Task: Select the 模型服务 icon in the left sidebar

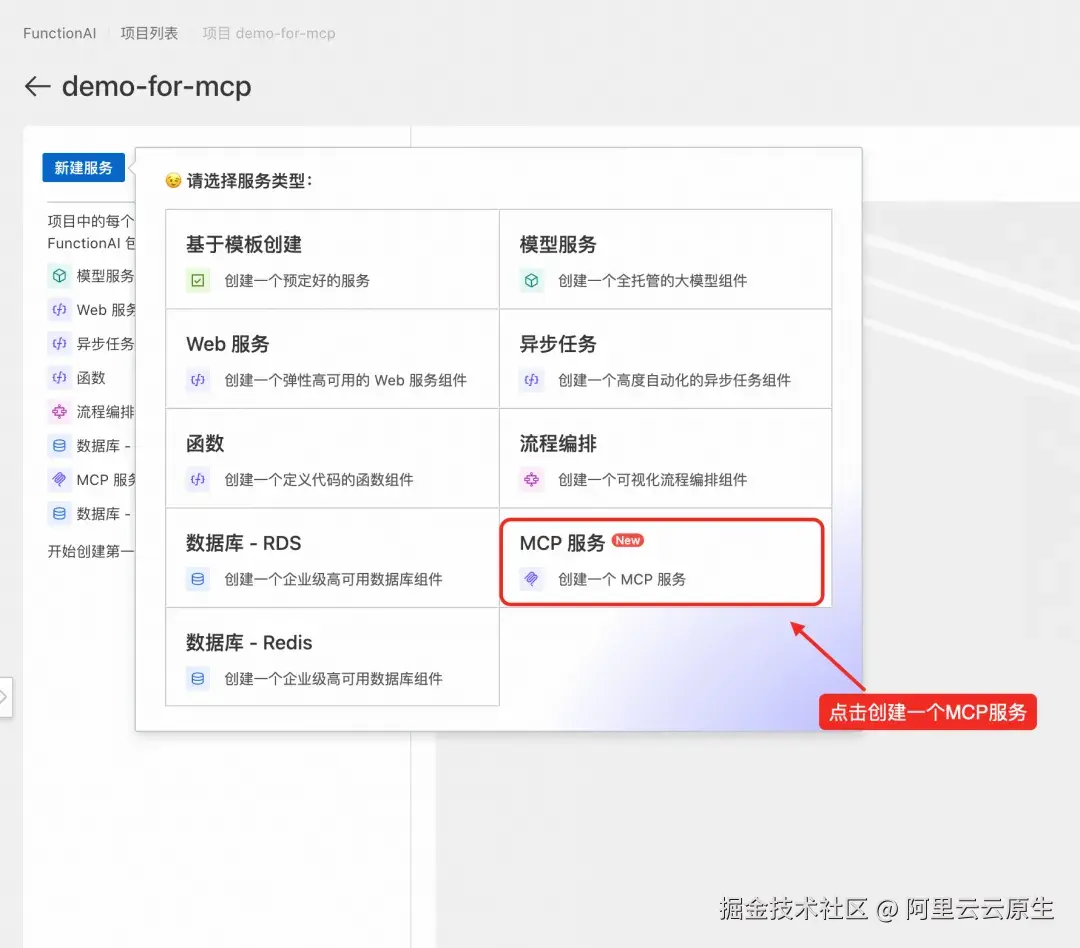Action: click(x=57, y=276)
